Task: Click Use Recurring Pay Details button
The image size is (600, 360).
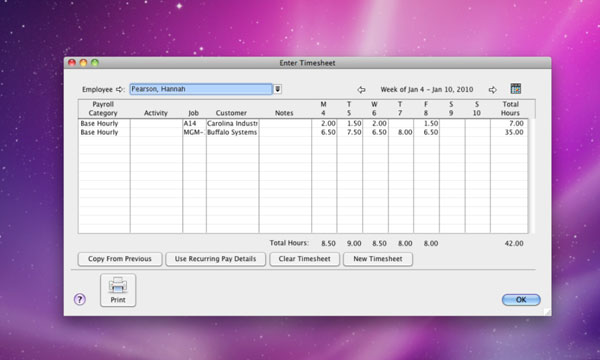Action: [215, 259]
